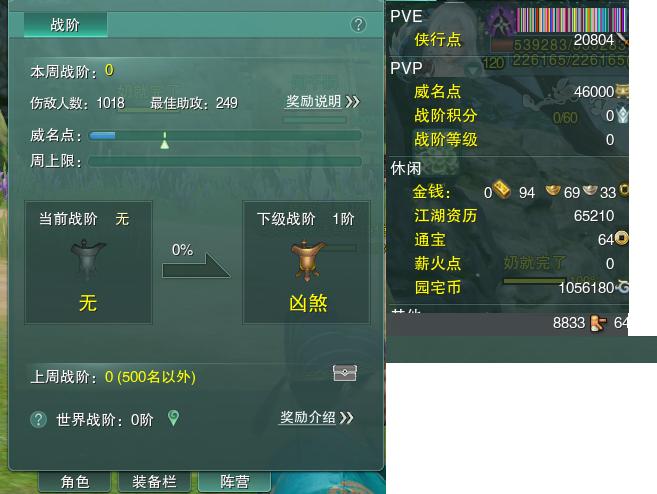Click the 威名点 progress bar marker

pyautogui.click(x=165, y=140)
